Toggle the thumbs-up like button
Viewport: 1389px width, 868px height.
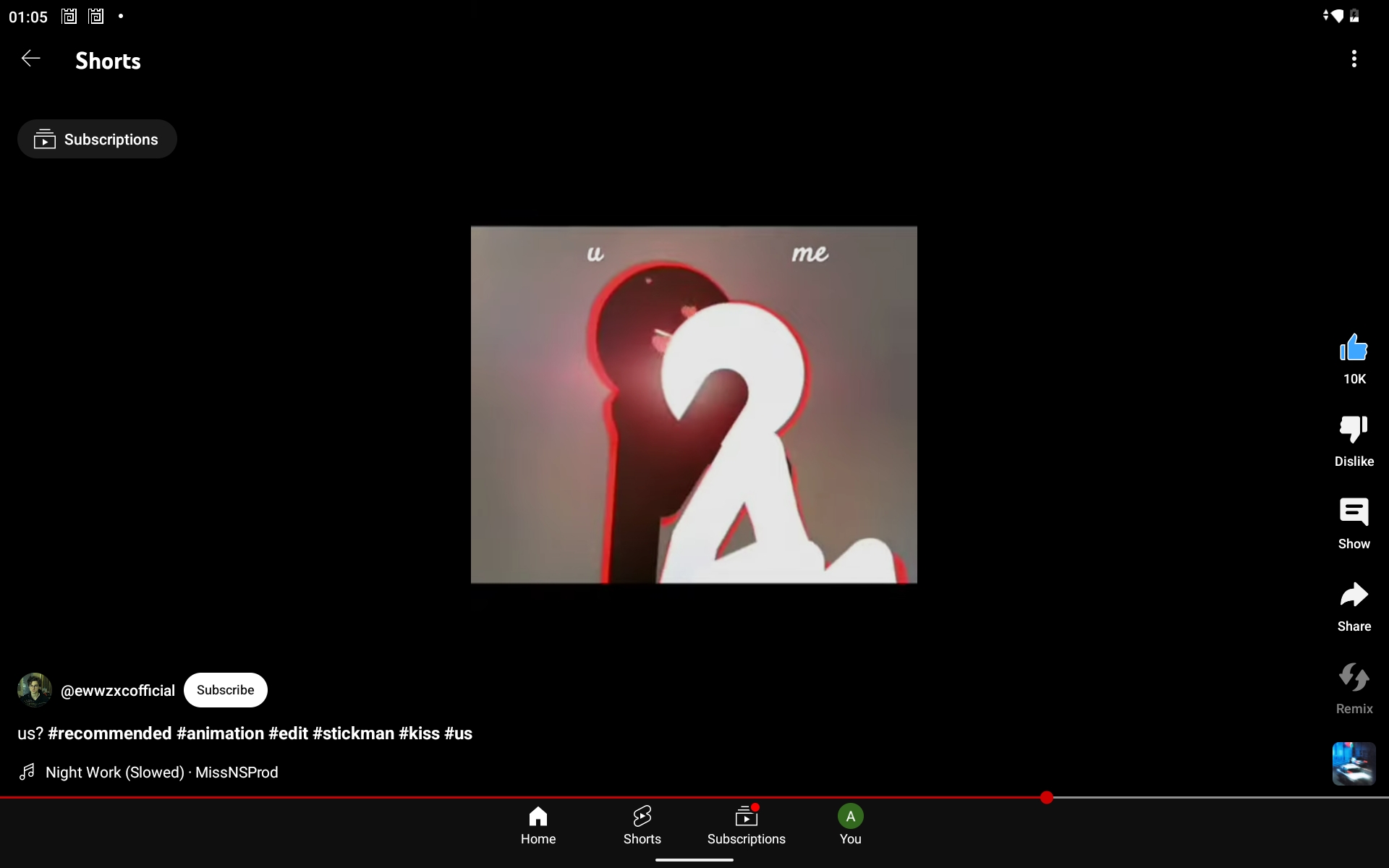pos(1354,348)
